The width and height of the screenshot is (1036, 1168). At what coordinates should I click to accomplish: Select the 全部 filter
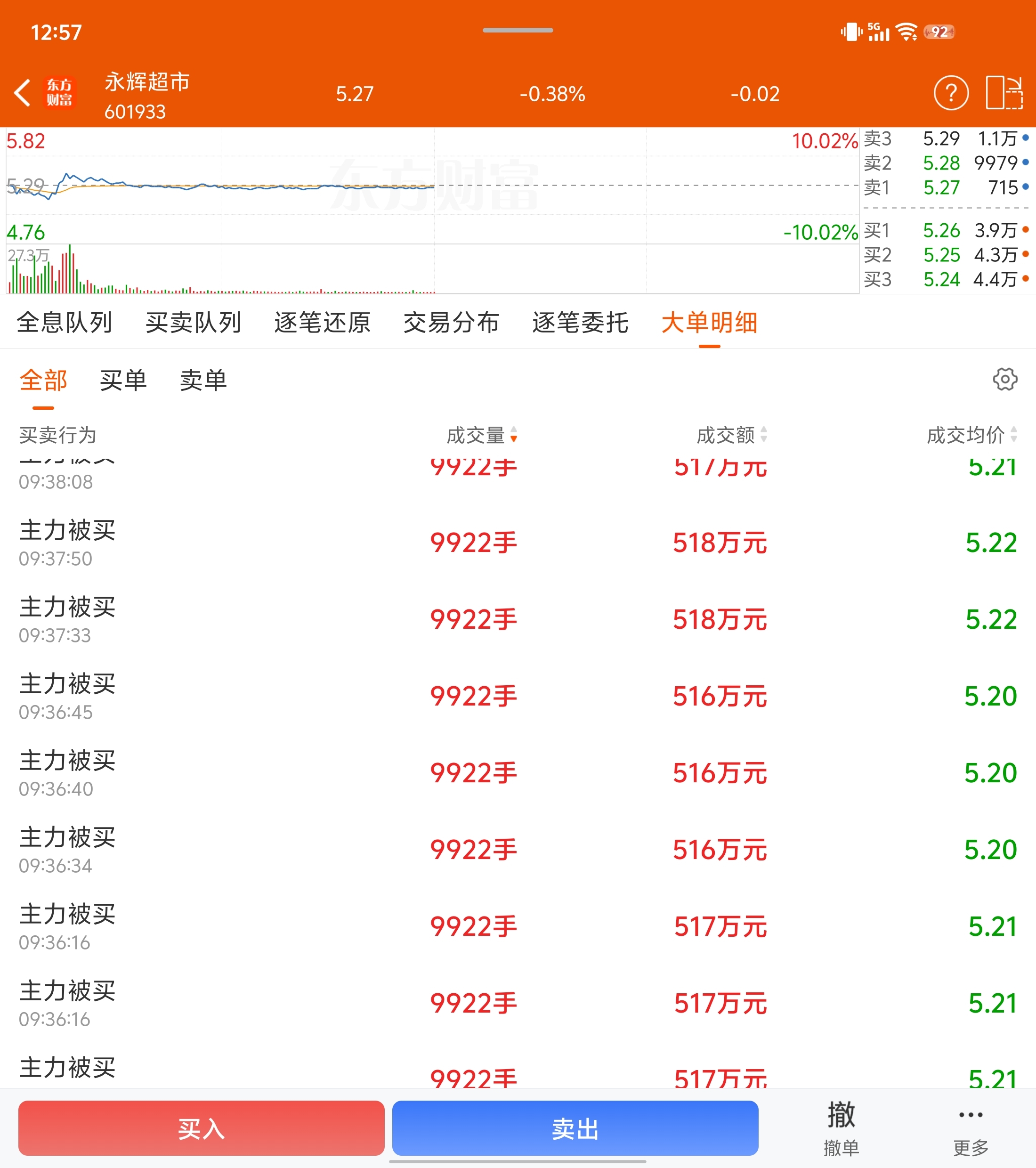[43, 381]
